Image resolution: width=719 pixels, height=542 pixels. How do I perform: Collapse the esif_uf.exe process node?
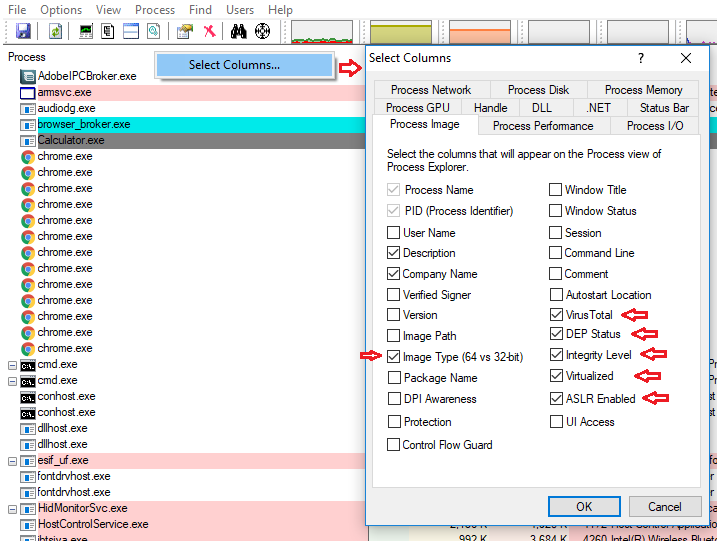point(13,461)
